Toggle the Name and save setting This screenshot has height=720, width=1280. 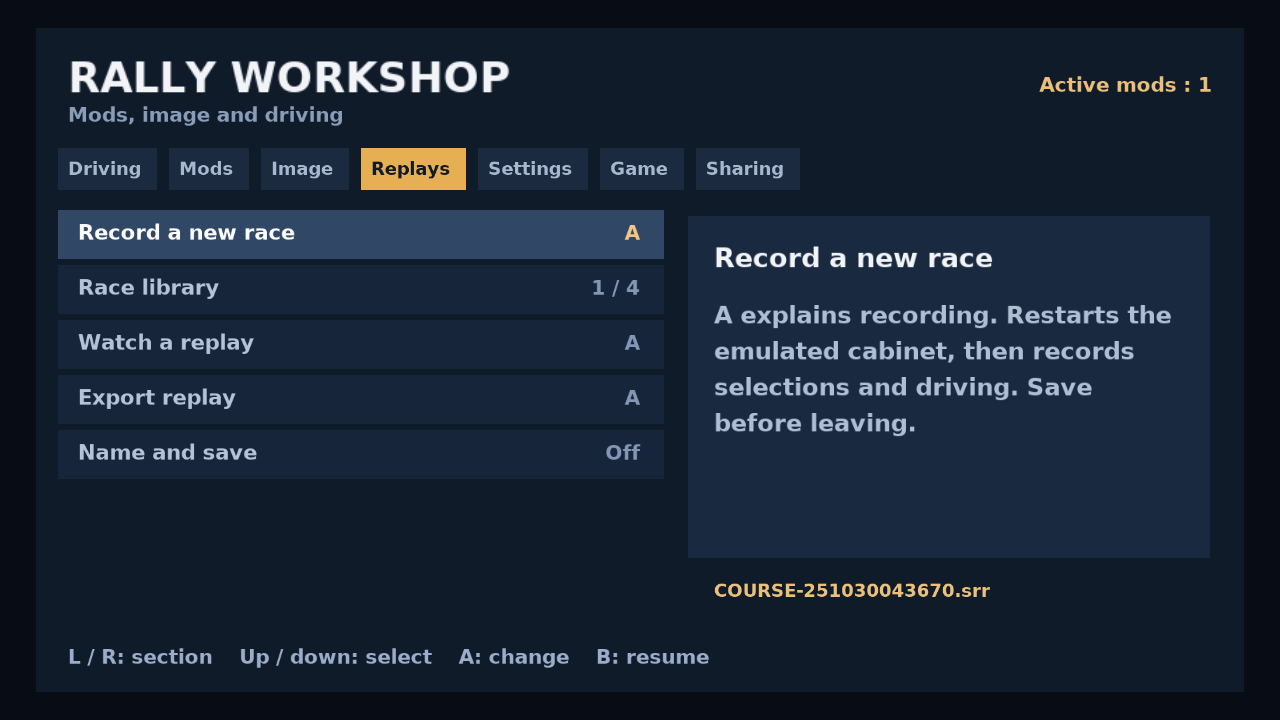361,454
